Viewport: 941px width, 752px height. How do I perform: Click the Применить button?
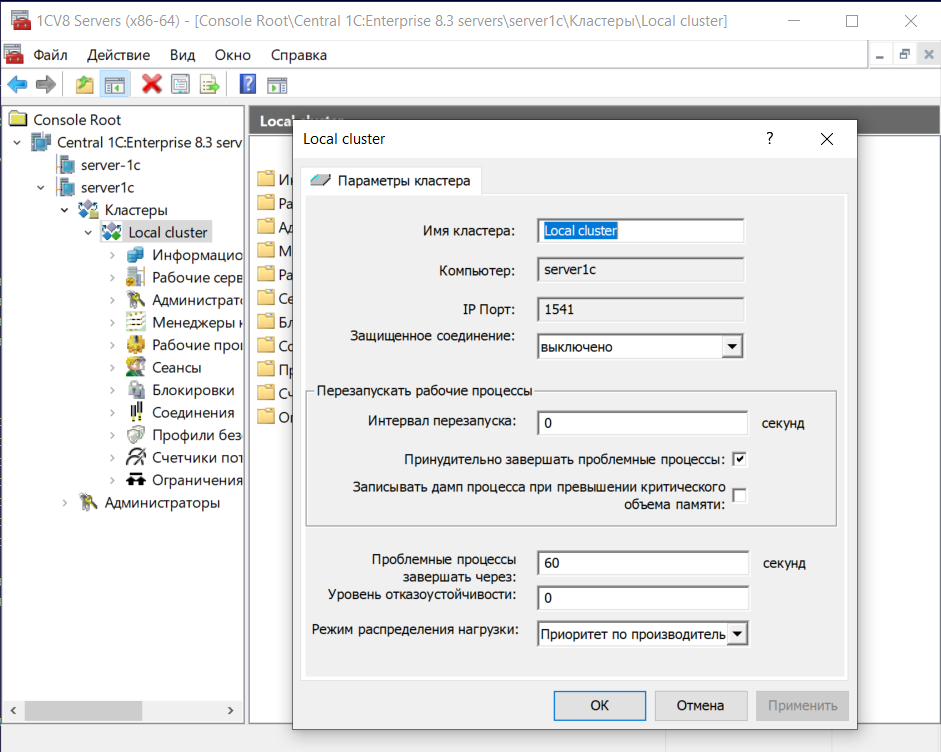pyautogui.click(x=802, y=705)
